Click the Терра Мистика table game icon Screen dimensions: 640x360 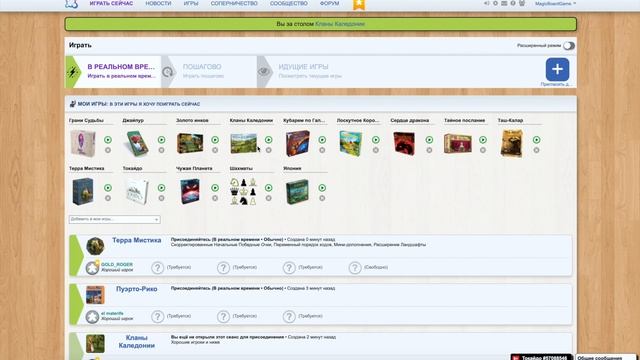[x=95, y=246]
